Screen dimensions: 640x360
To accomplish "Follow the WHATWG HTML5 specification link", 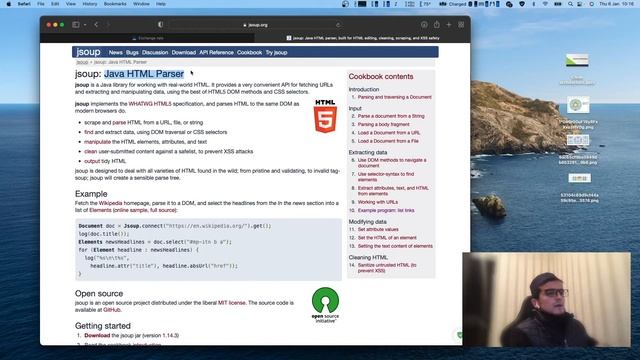I will tap(150, 104).
